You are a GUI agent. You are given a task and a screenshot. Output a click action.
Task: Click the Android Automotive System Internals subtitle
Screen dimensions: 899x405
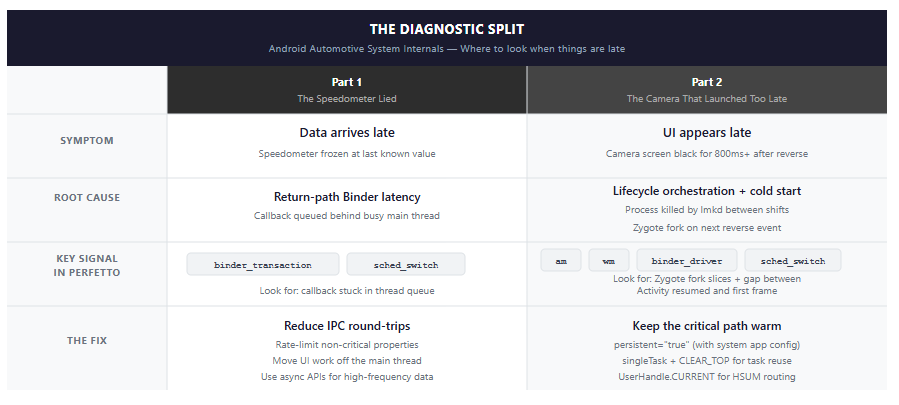coord(447,49)
